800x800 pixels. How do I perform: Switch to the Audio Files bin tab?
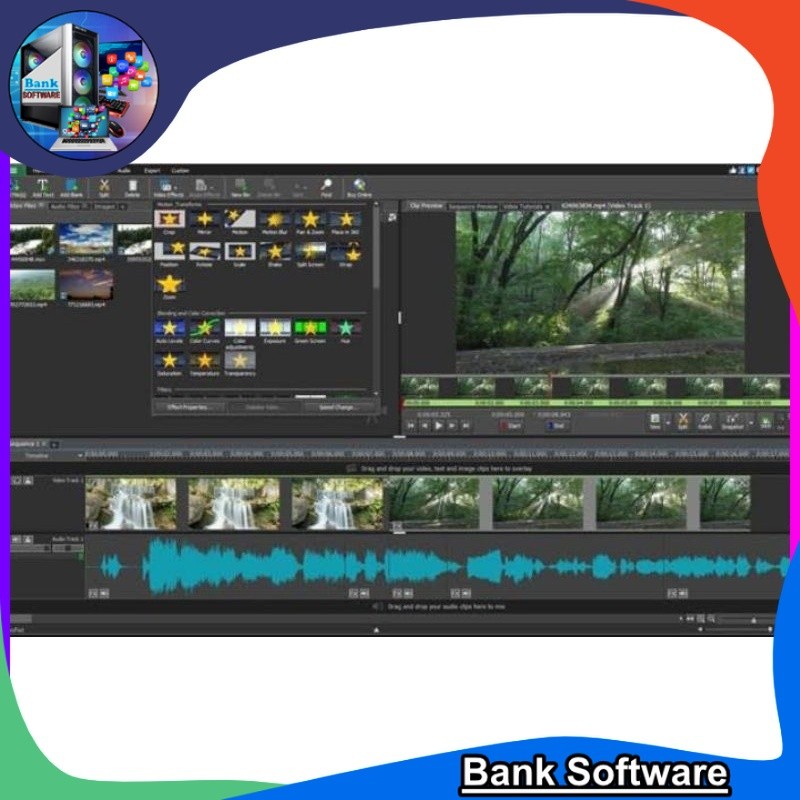(67, 206)
